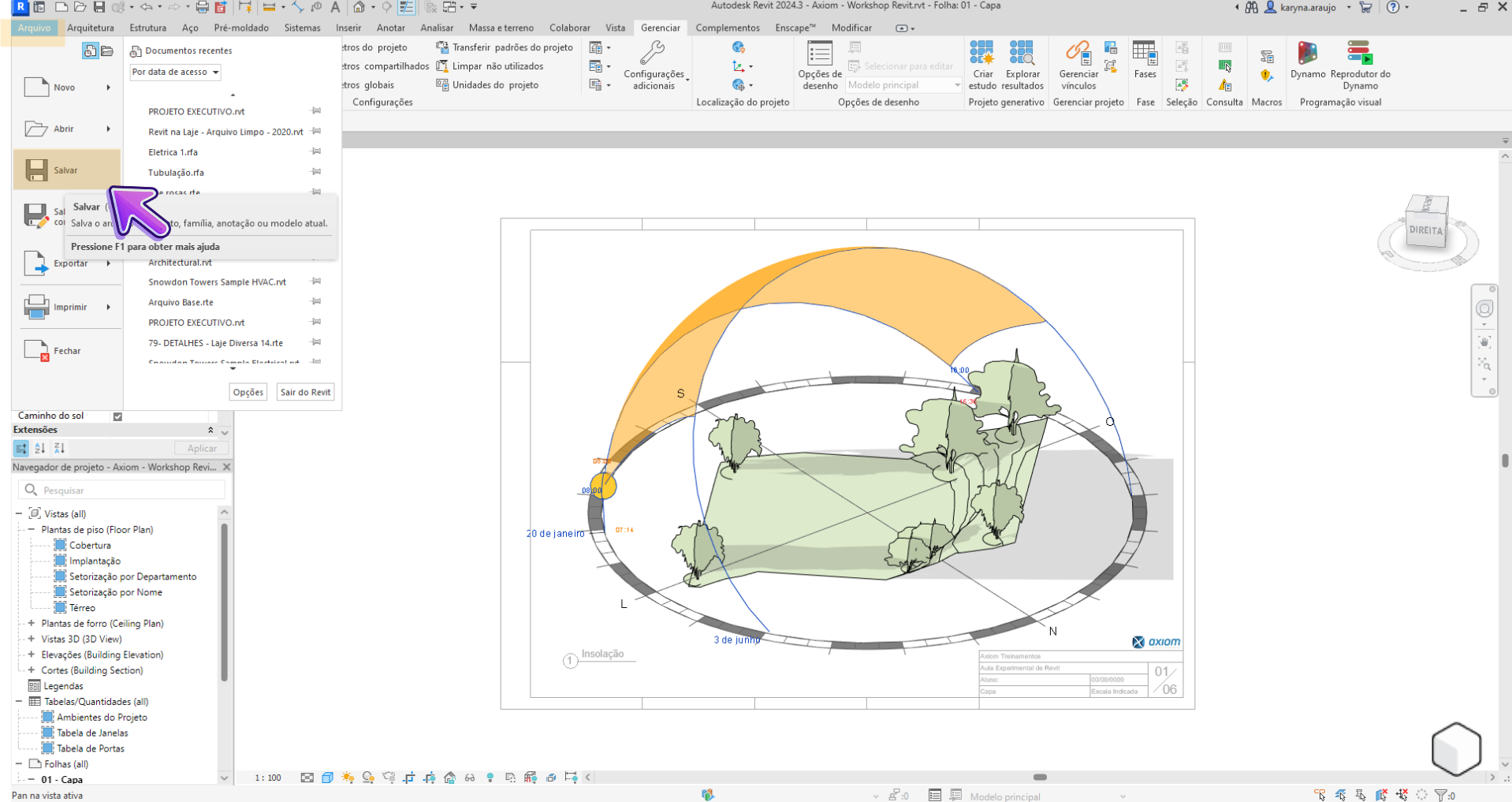Image resolution: width=1512 pixels, height=802 pixels.
Task: Pin Arquivo Base.rte recent document
Action: click(316, 302)
